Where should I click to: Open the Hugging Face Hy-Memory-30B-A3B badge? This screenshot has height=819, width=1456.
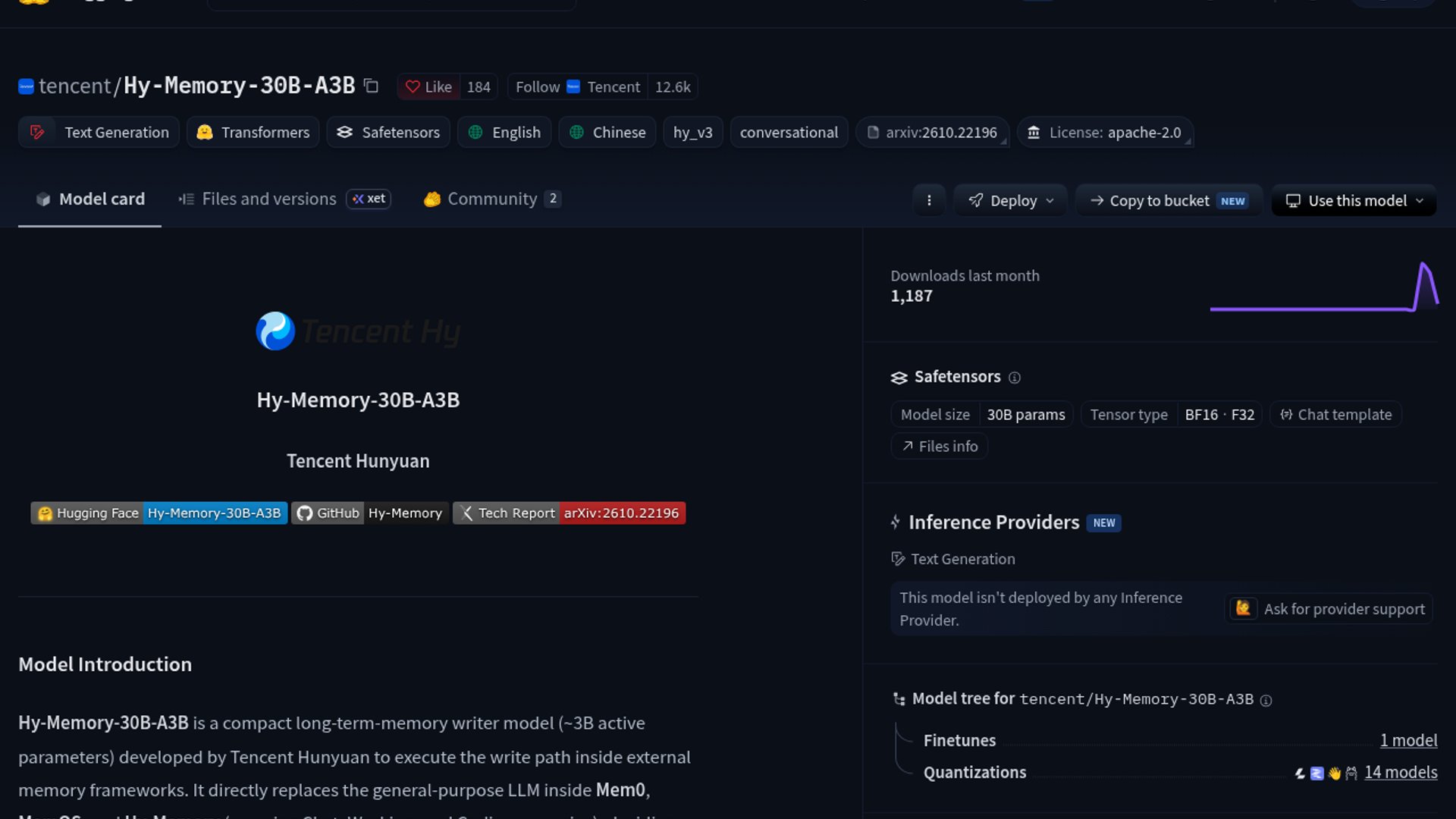point(158,513)
